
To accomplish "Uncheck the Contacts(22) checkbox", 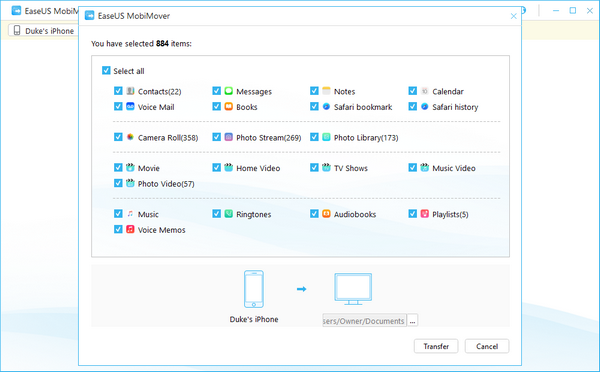I will (x=118, y=91).
